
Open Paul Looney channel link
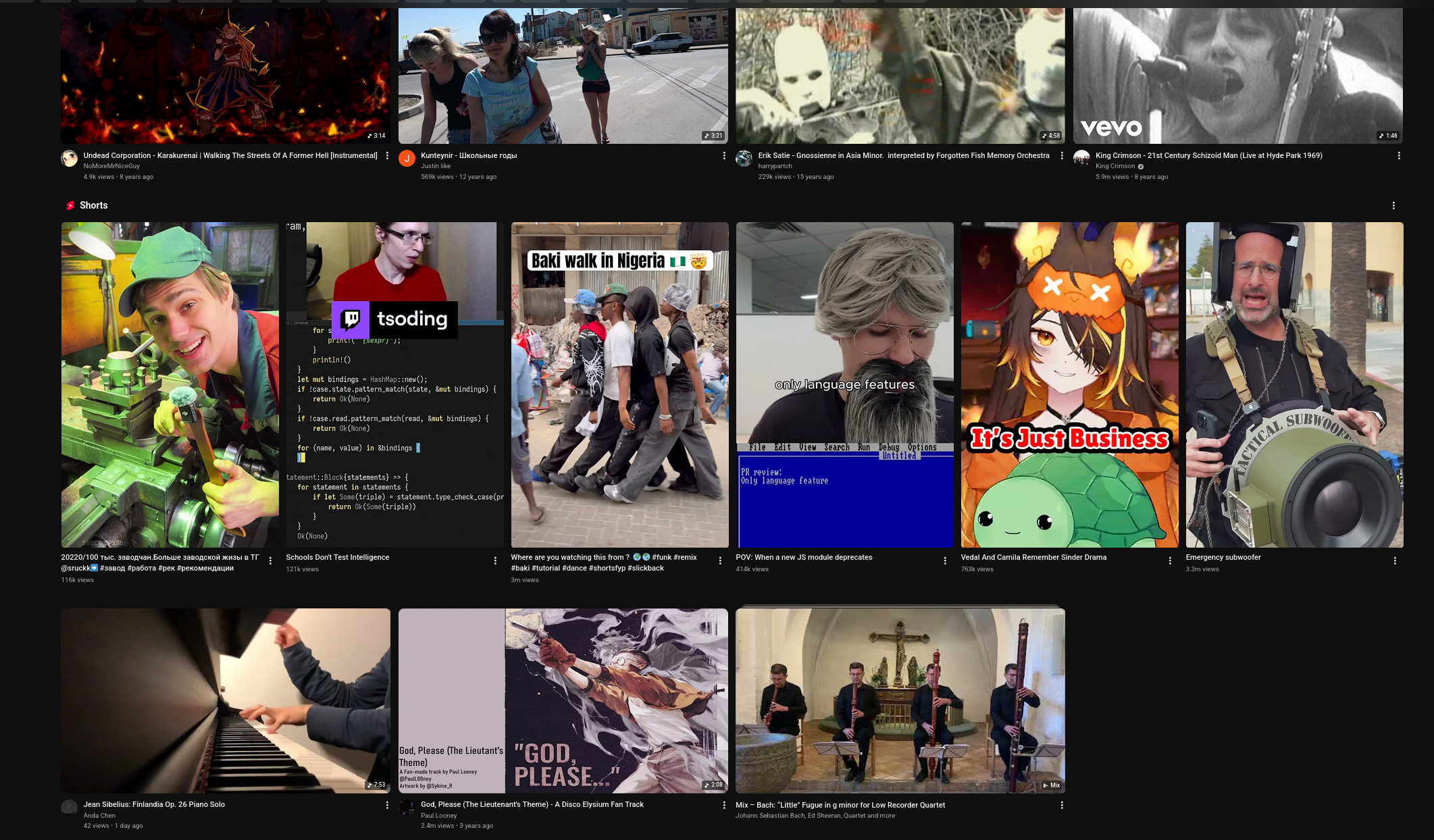coord(438,816)
